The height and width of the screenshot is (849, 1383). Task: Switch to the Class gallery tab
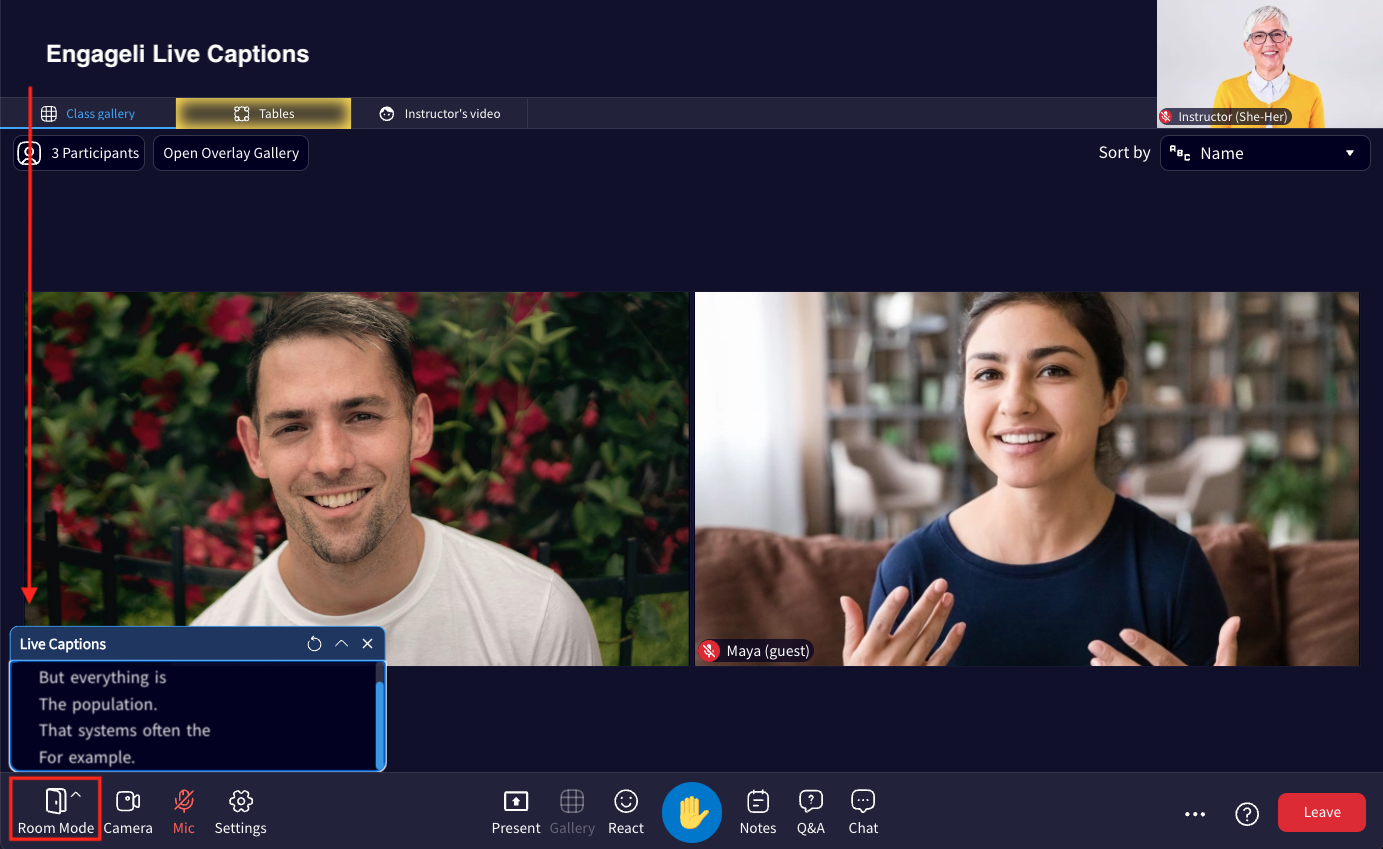pyautogui.click(x=88, y=113)
